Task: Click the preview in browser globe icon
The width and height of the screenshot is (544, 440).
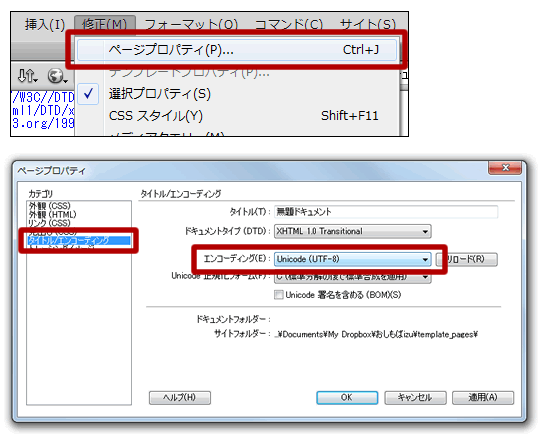Action: point(57,76)
